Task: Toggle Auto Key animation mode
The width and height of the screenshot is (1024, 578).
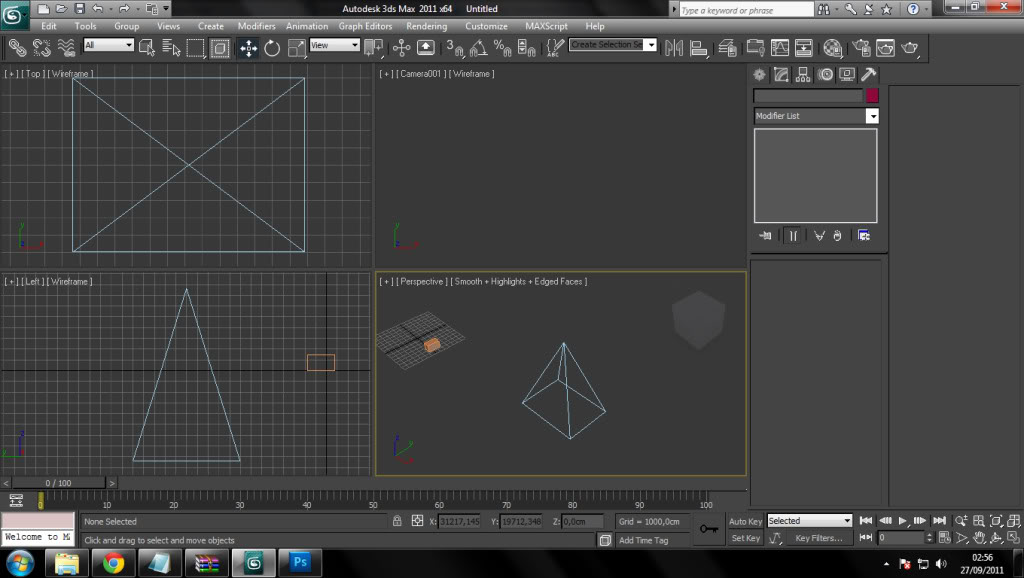Action: (x=745, y=521)
